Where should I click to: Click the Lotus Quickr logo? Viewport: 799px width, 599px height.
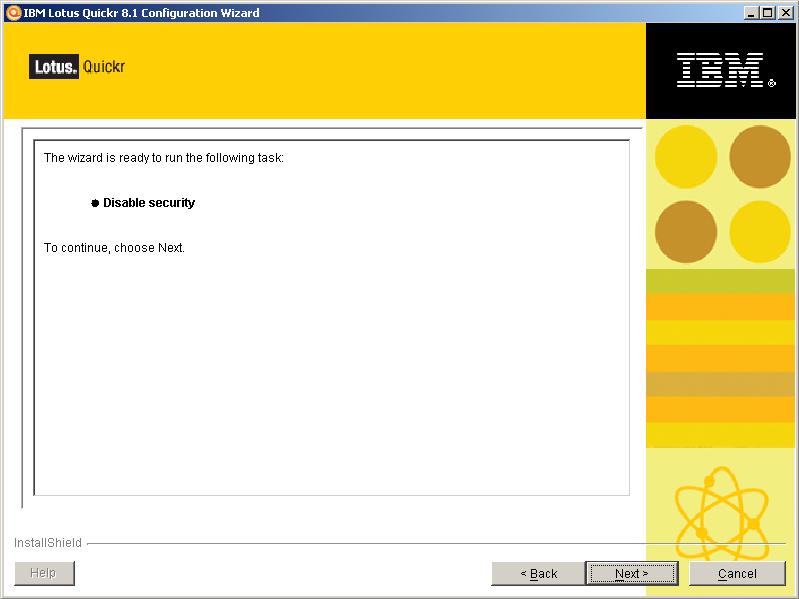(77, 67)
